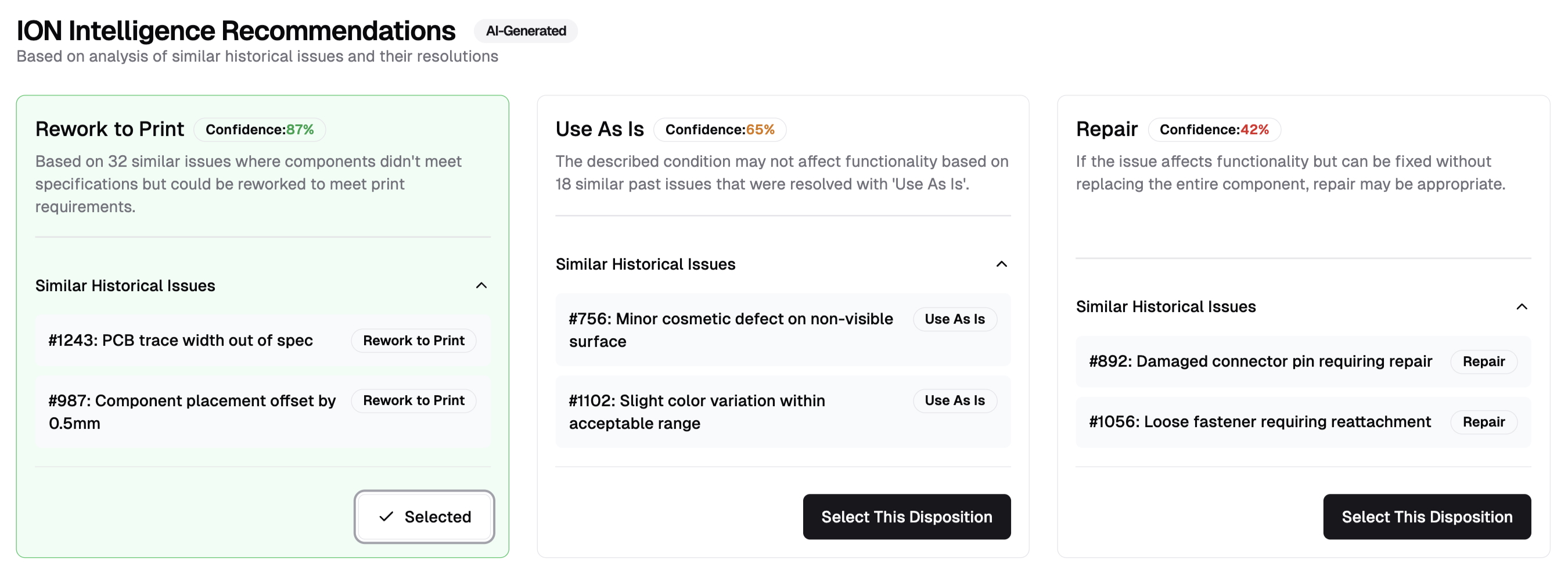Open issue #1243 PCB trace width
The image size is (1568, 577).
pyautogui.click(x=180, y=340)
